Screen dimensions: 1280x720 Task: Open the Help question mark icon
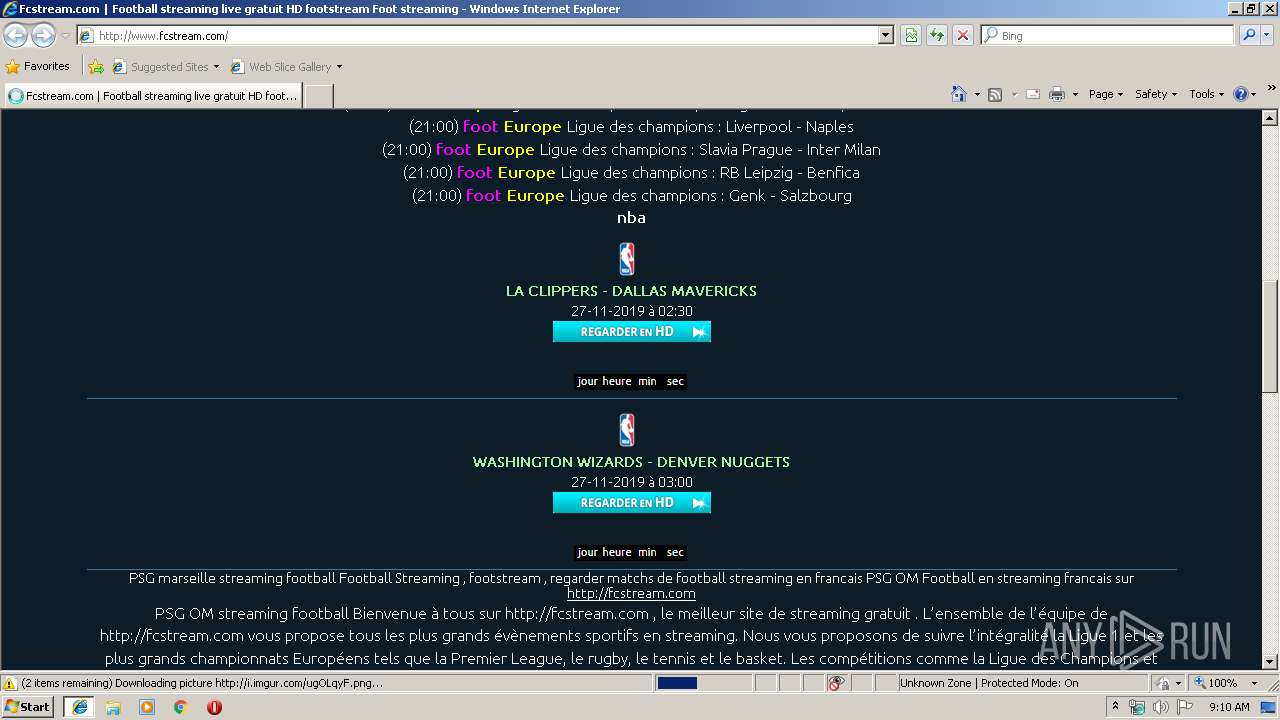pos(1241,94)
